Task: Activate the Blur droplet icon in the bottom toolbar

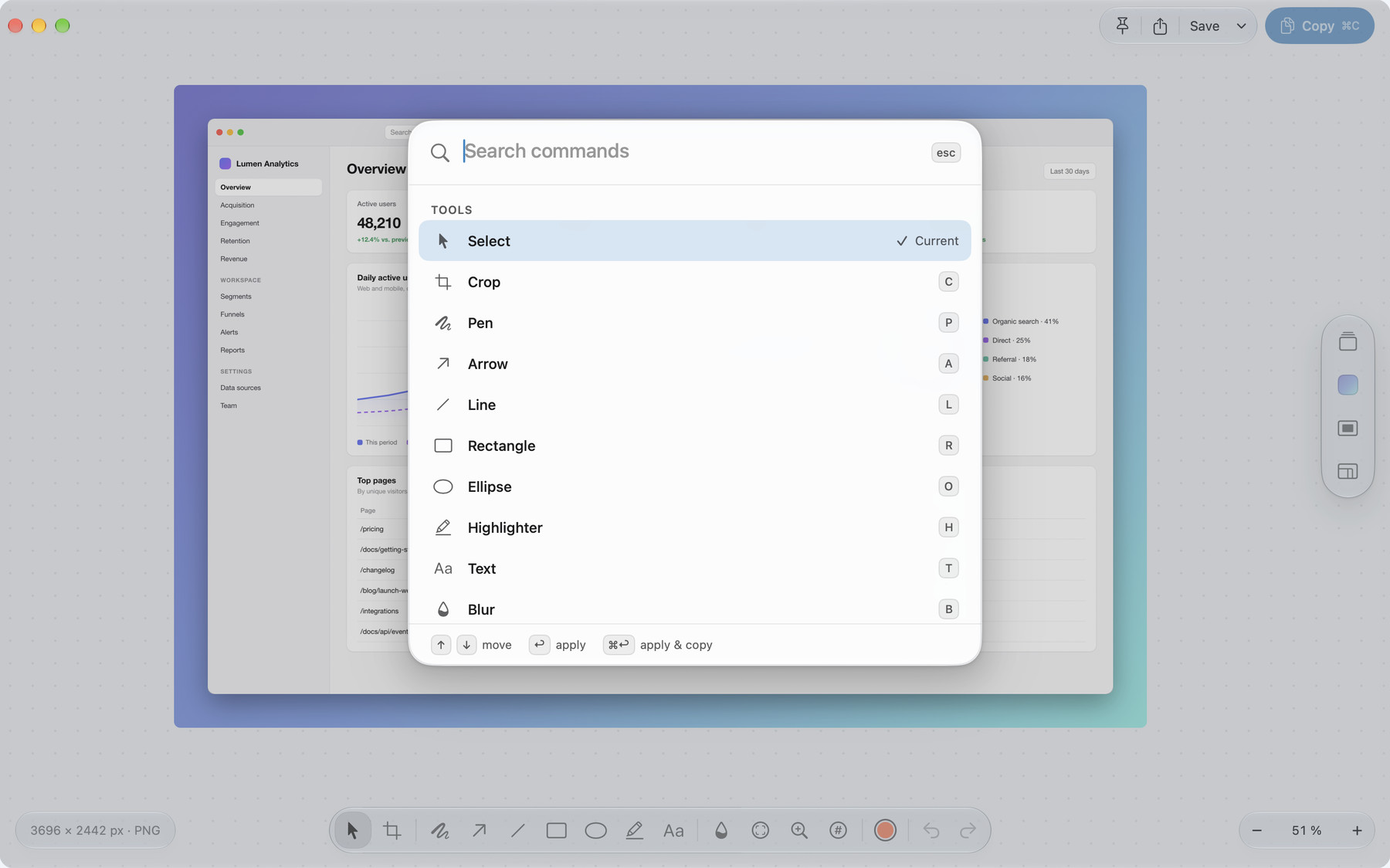Action: pyautogui.click(x=721, y=830)
